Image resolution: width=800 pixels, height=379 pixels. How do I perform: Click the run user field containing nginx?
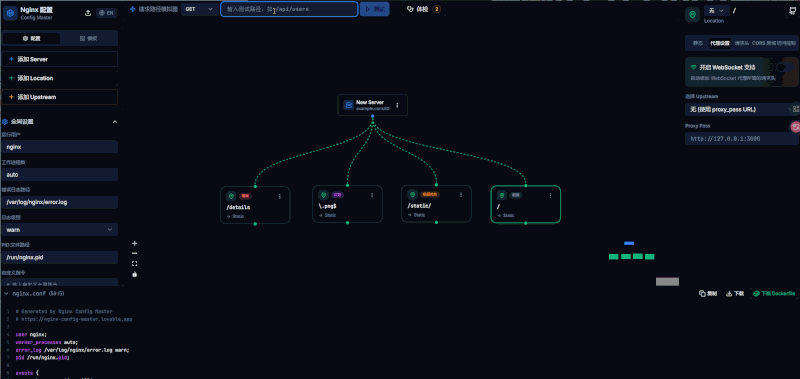(60, 147)
